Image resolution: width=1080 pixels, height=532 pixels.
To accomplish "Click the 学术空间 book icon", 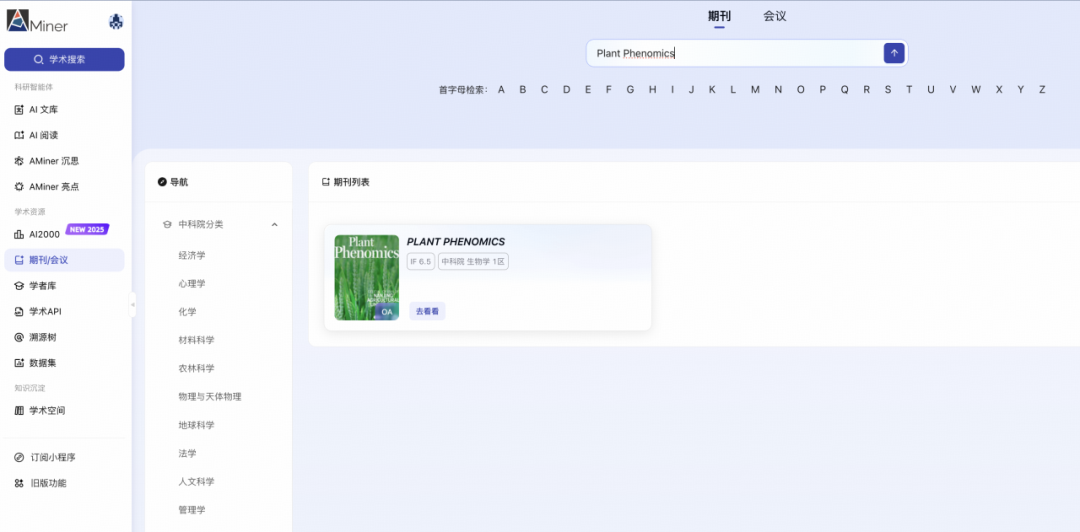I will (x=19, y=411).
